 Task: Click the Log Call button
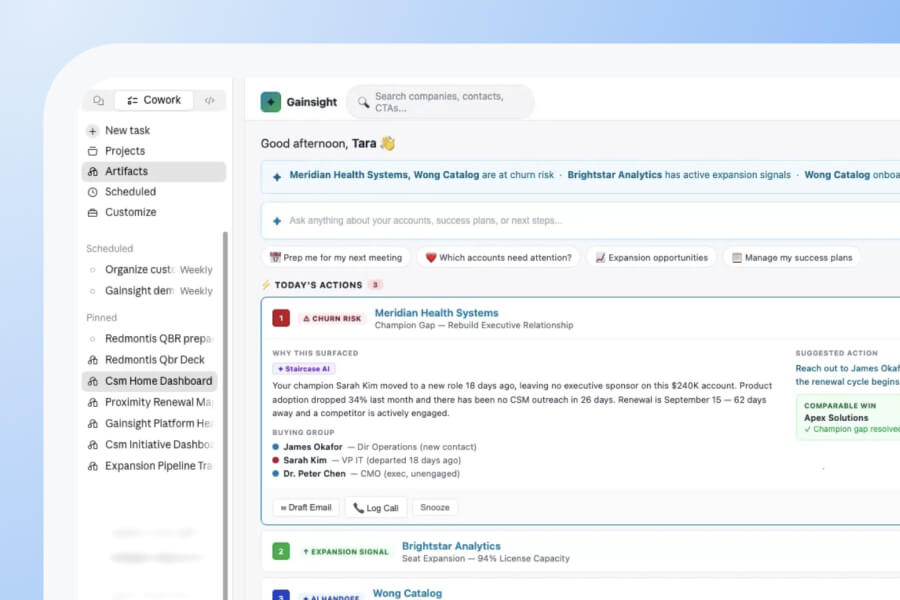376,508
